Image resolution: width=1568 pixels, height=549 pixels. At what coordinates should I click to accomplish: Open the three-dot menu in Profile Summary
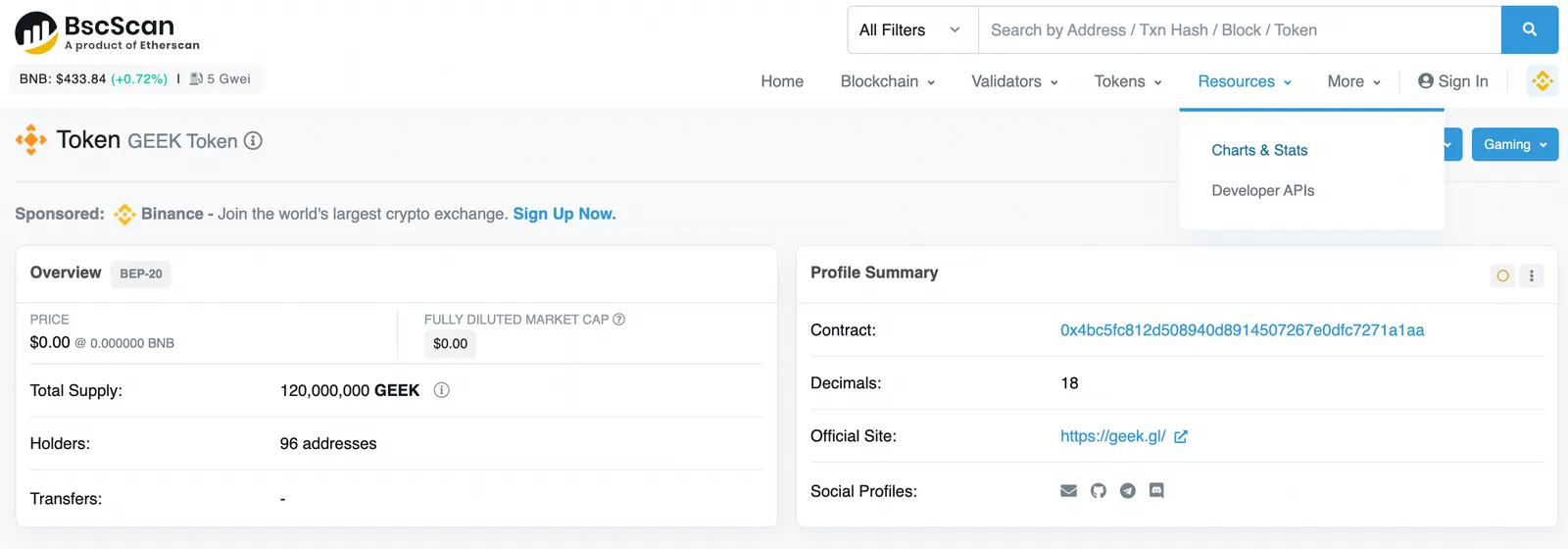(x=1532, y=275)
